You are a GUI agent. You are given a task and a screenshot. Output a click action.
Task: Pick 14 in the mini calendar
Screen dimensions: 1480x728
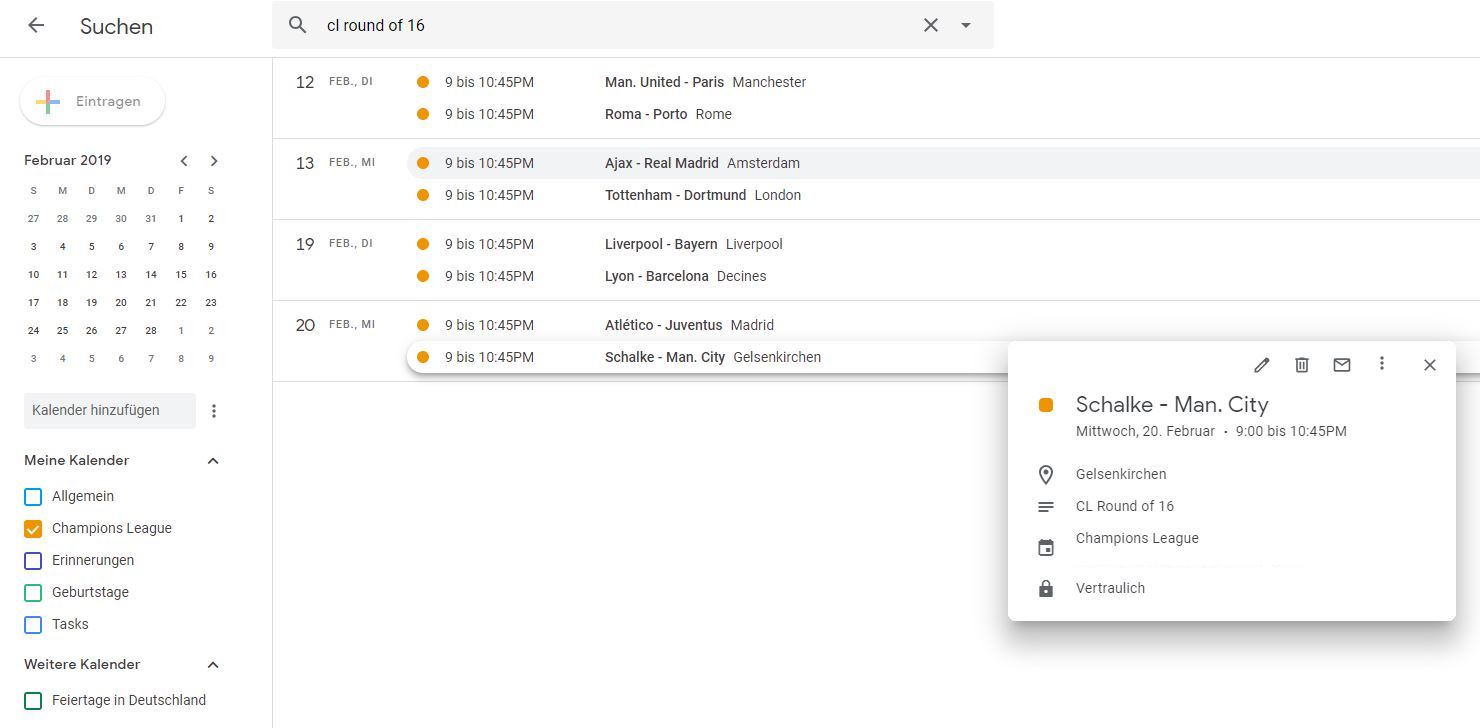pyautogui.click(x=151, y=274)
